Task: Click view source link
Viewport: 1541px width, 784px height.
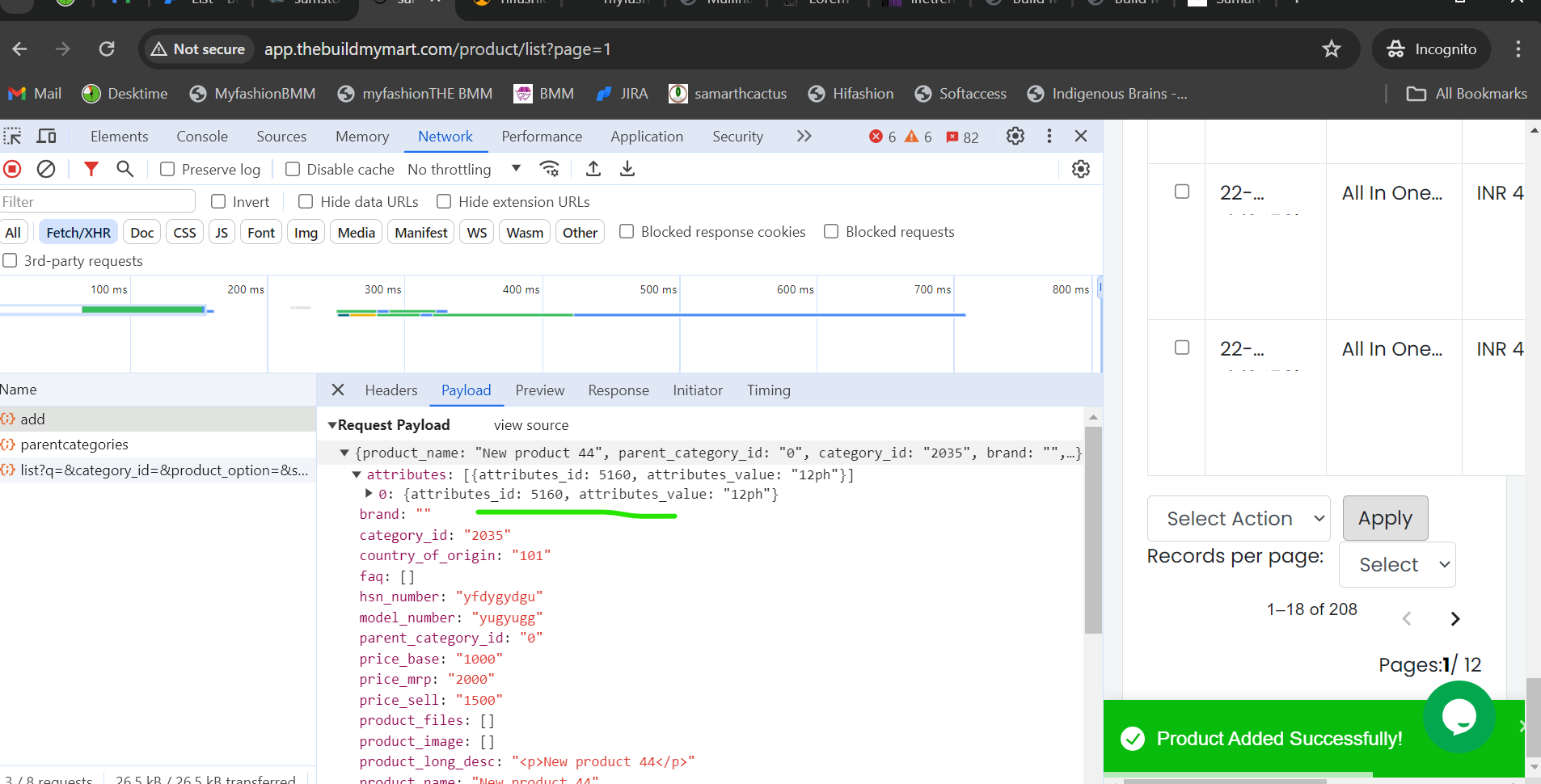Action: (x=531, y=425)
